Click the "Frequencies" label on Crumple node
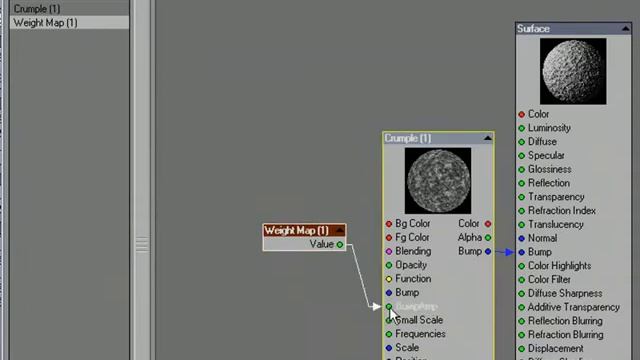Viewport: 640px width, 360px height. click(420, 334)
